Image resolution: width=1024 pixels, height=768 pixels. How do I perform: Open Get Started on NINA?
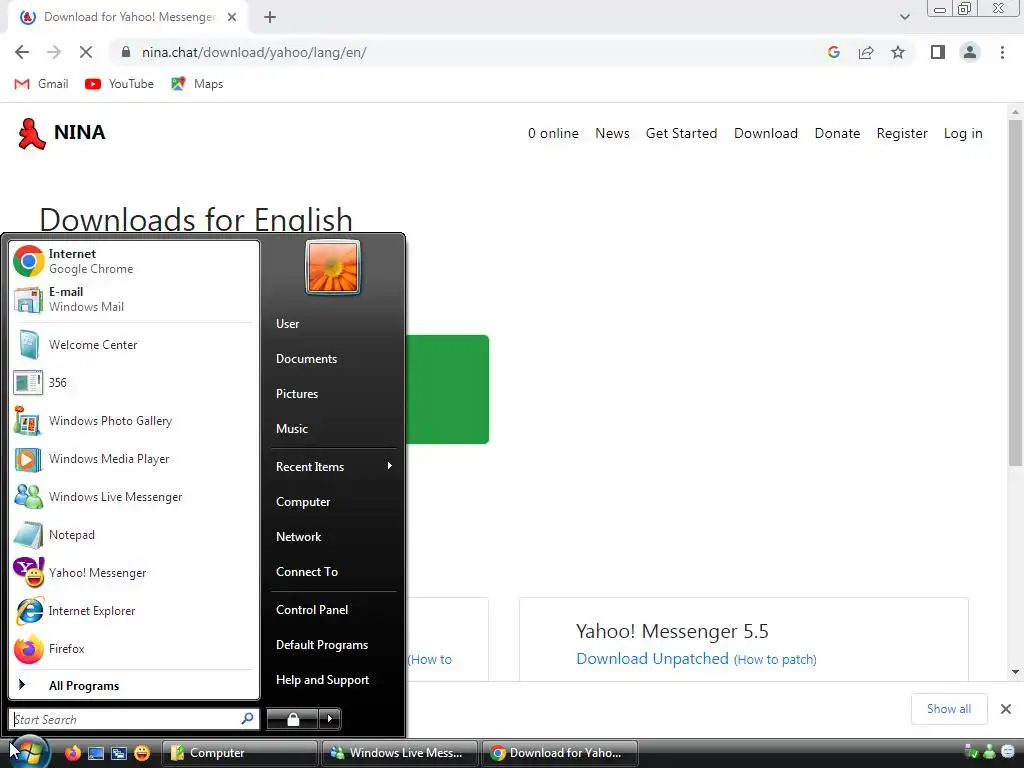coord(681,133)
